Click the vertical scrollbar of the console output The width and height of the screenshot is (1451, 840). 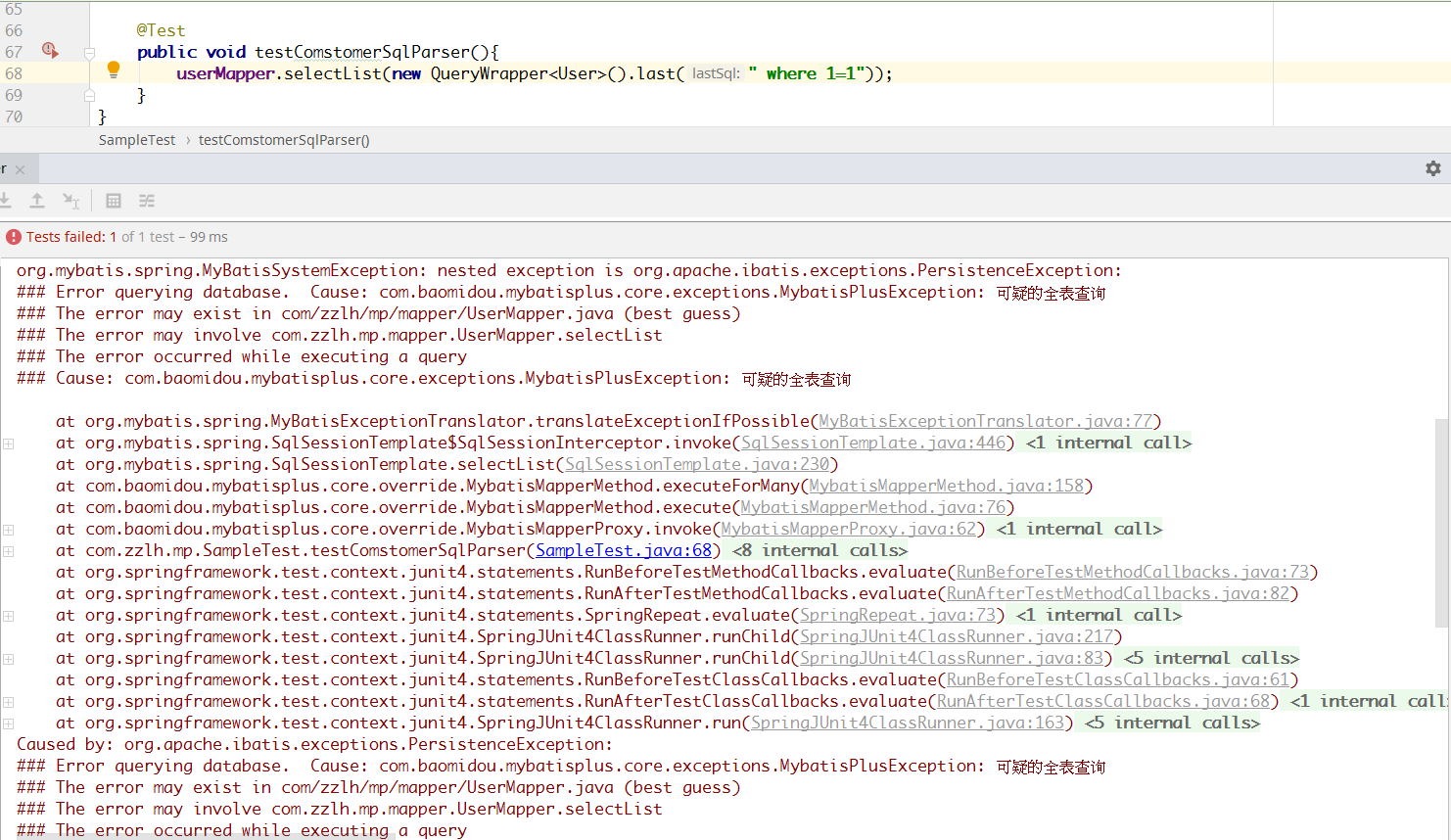click(1442, 523)
